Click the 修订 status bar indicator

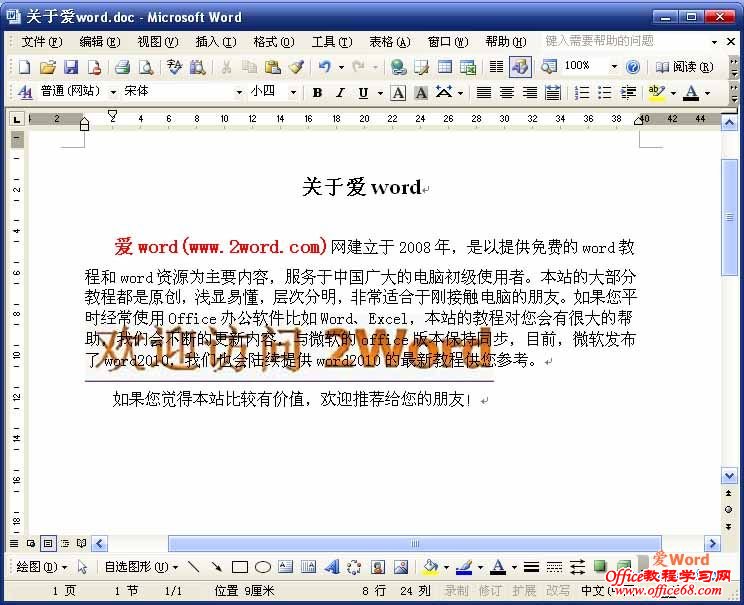[490, 591]
